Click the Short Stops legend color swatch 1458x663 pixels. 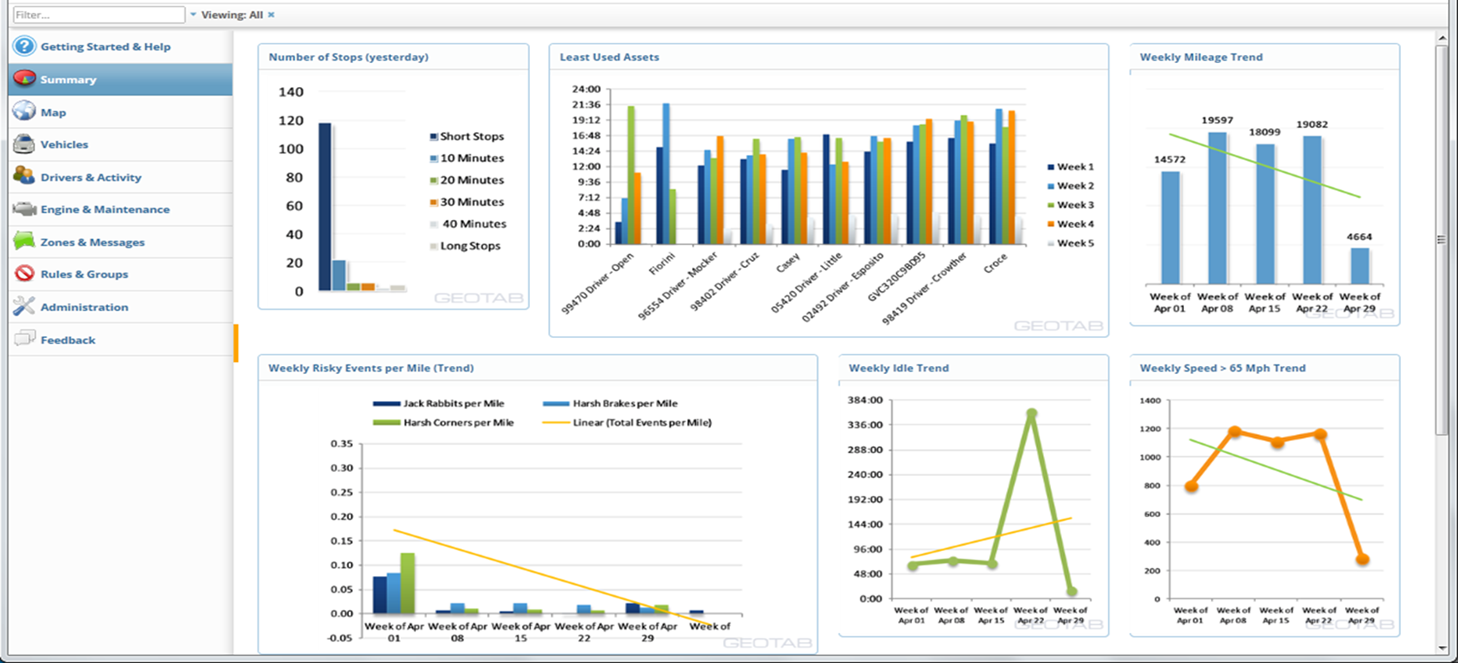(434, 137)
